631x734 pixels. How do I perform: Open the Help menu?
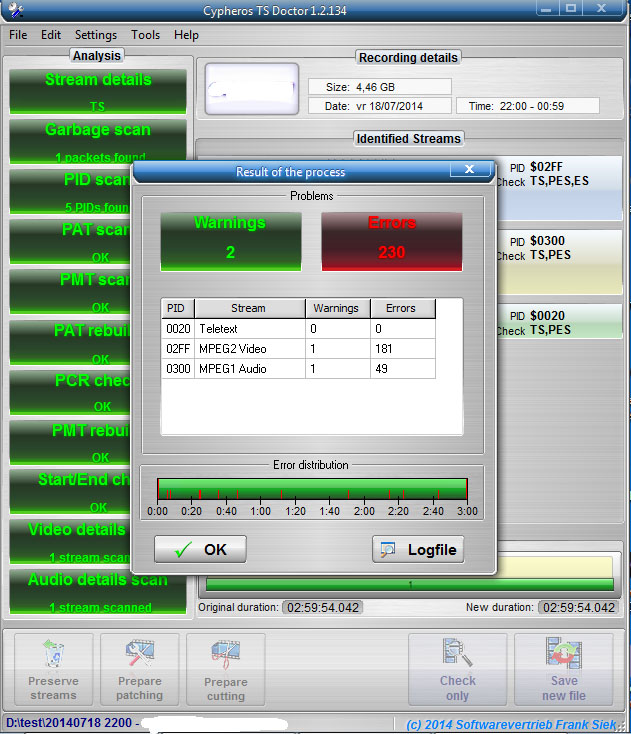tap(186, 35)
